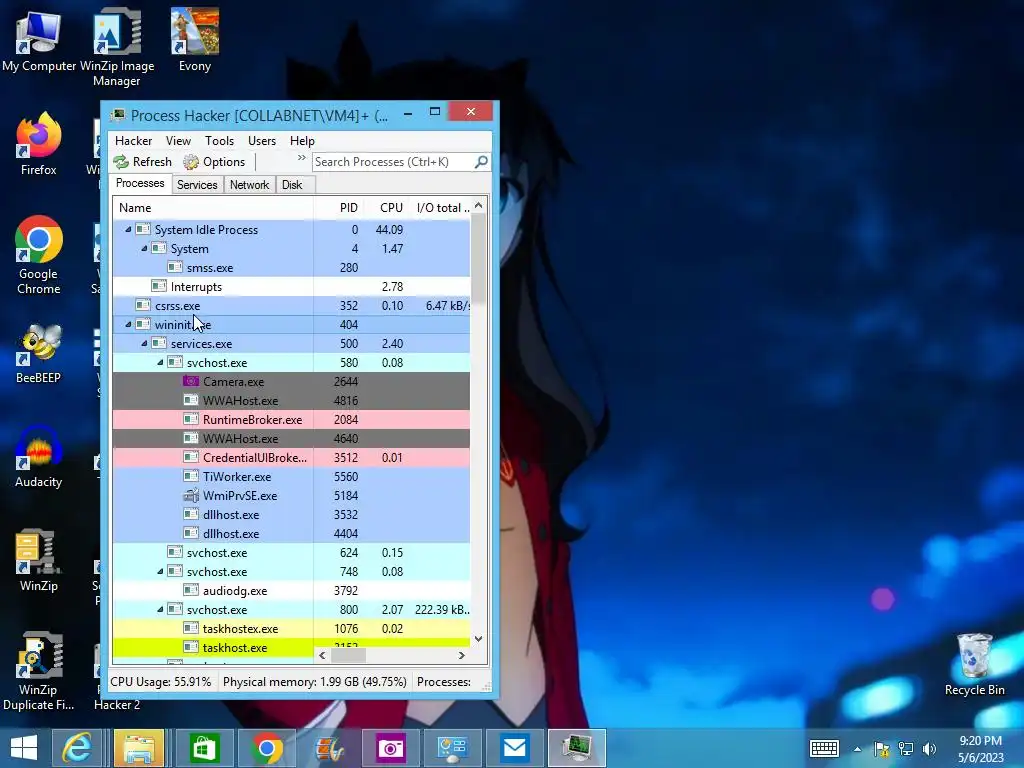Viewport: 1024px width, 768px height.
Task: Launch the Evony desktop shortcut
Action: click(x=195, y=40)
